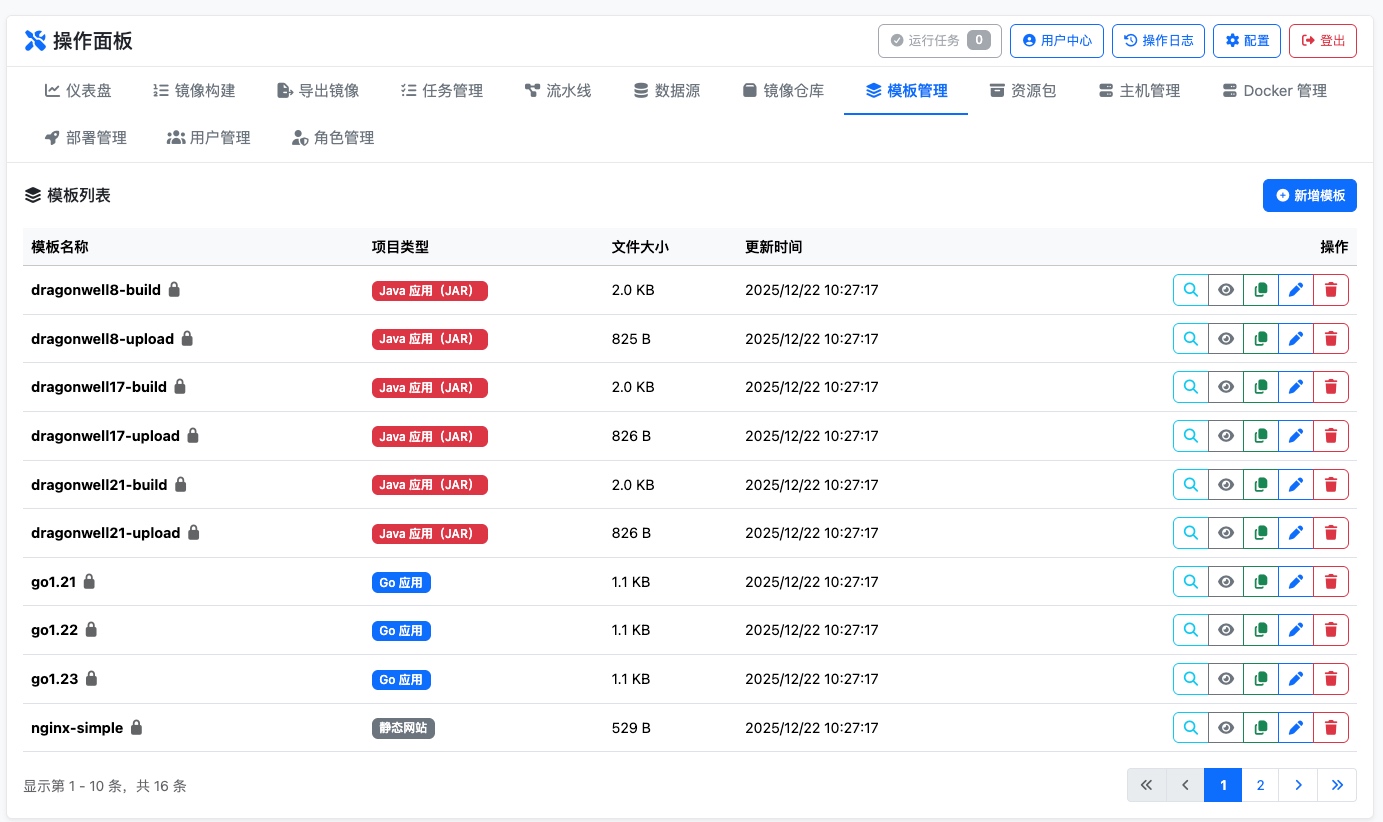
Task: Copy the go1.22 template
Action: click(1261, 630)
